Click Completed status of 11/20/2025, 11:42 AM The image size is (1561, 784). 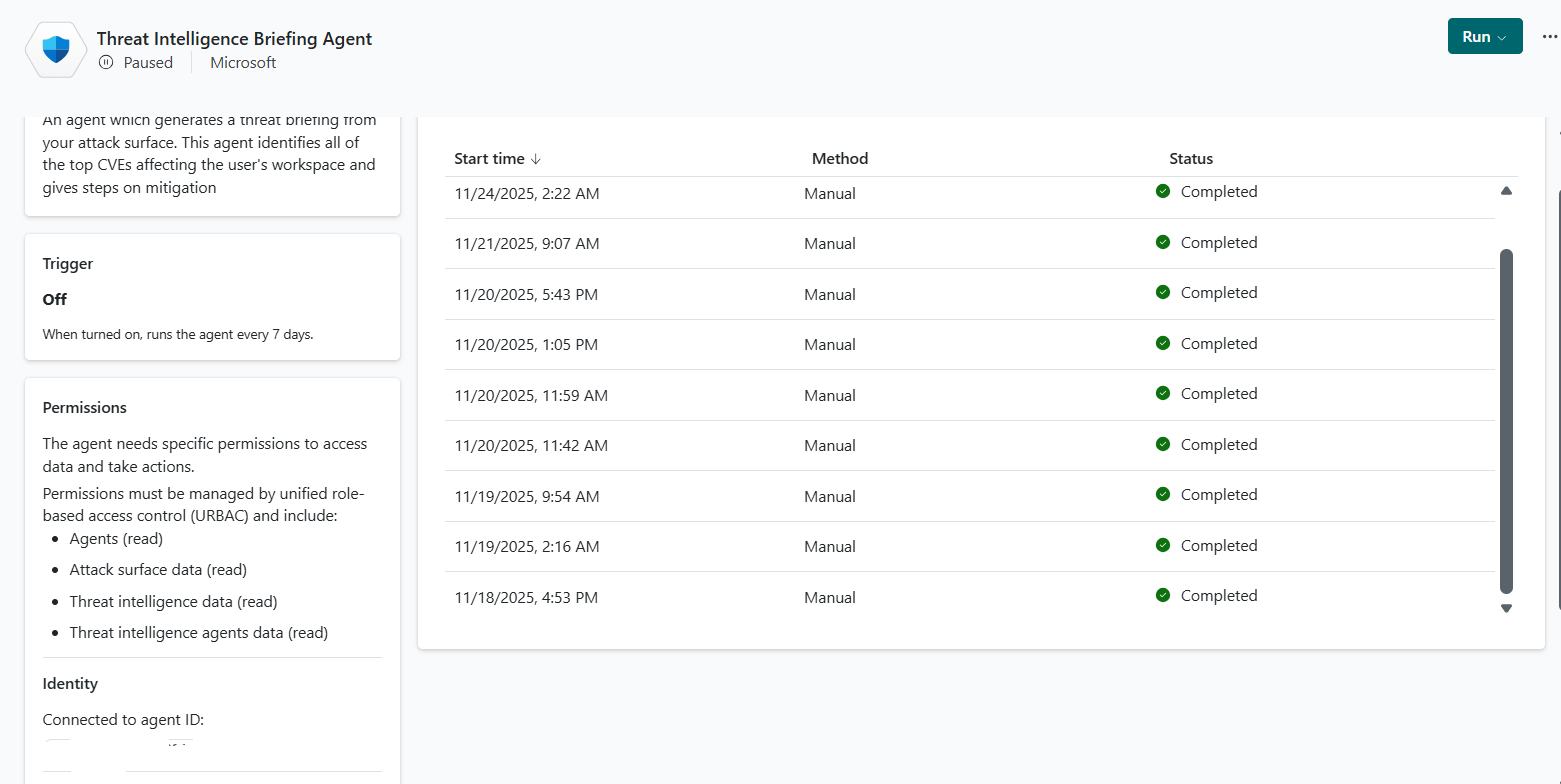point(1218,444)
